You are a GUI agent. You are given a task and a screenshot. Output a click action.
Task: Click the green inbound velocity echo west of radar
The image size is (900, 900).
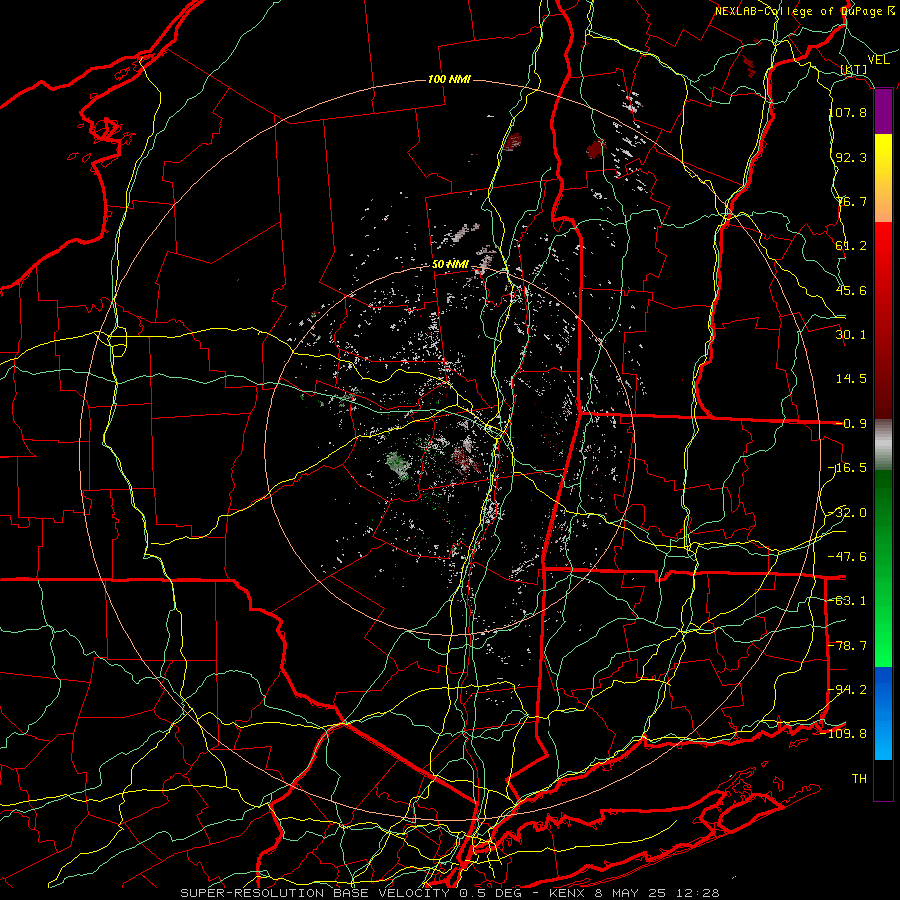point(398,465)
